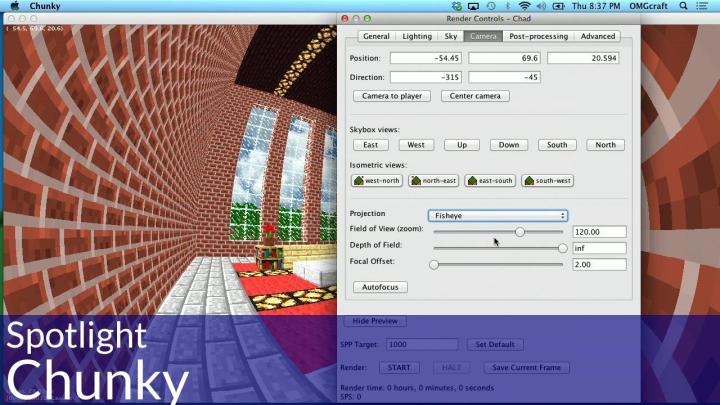The height and width of the screenshot is (405, 720).
Task: Click the Wi-Fi status icon
Action: (x=524, y=6)
